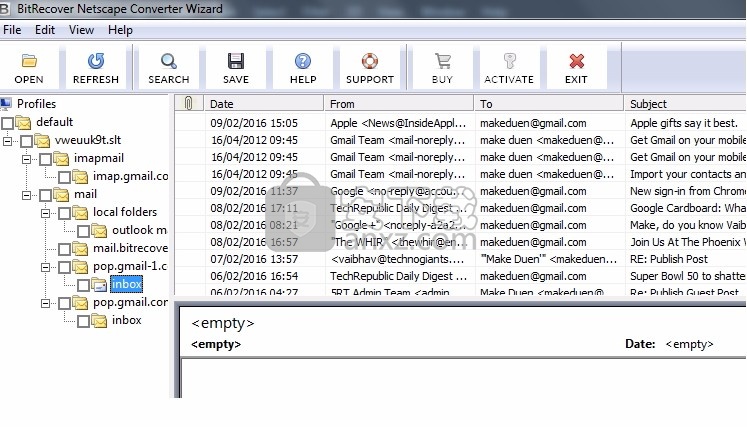Select the highlighted inbox tree item
The image size is (747, 427).
127,285
